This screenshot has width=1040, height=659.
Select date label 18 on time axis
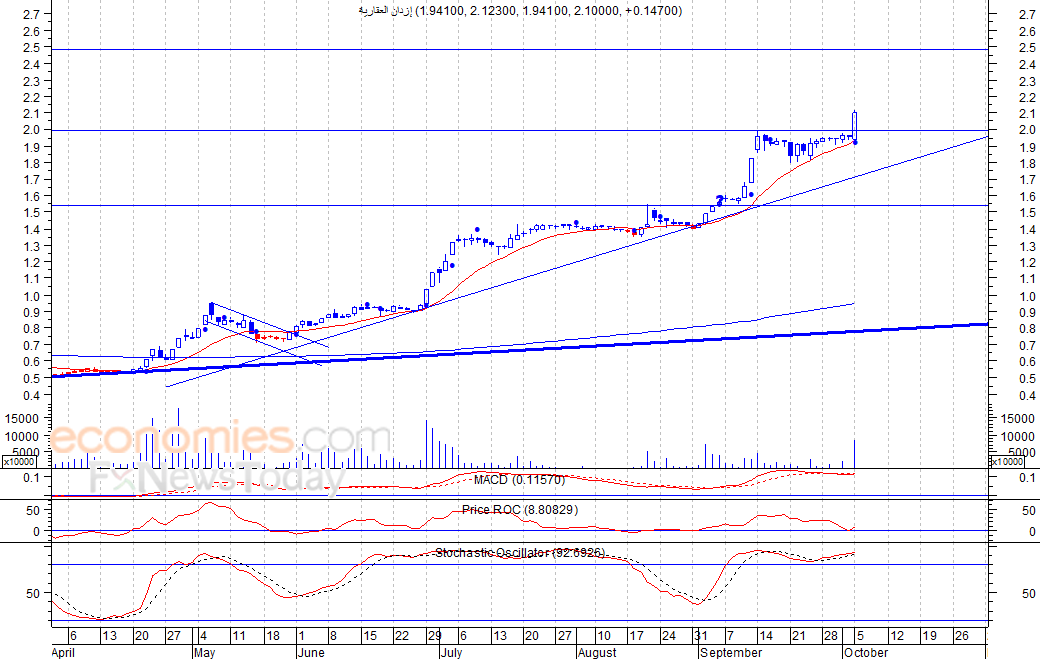pos(273,636)
